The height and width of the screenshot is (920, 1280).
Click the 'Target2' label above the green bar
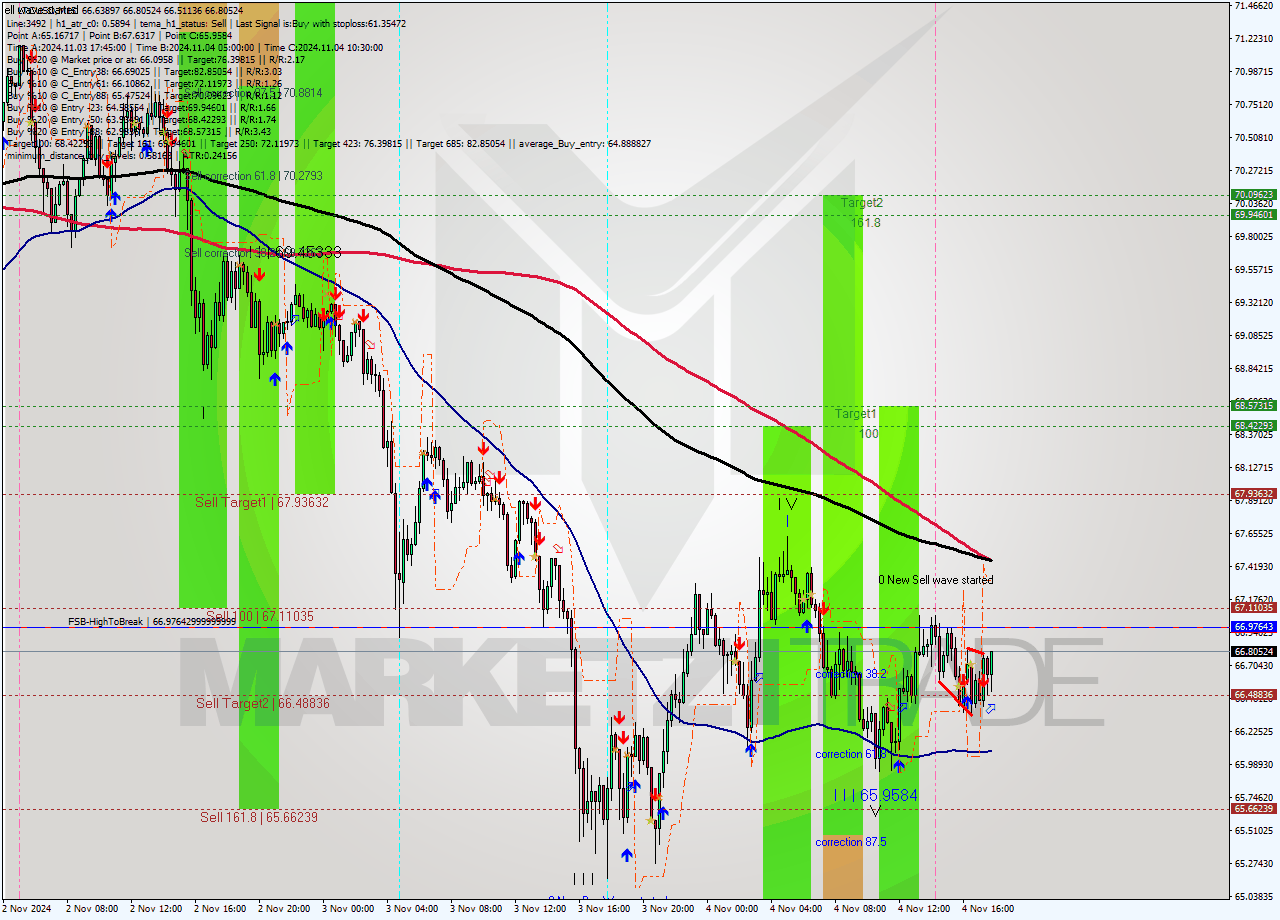(x=861, y=202)
